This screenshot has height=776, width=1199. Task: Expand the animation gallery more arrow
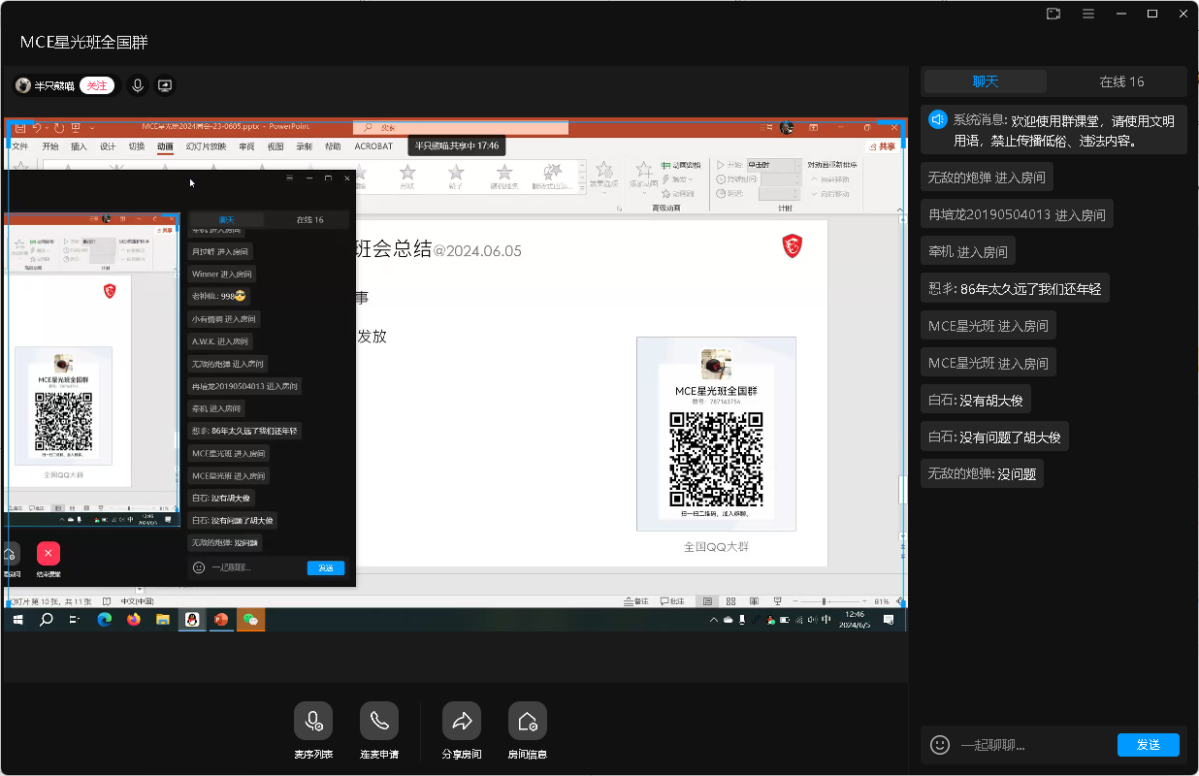pos(582,190)
